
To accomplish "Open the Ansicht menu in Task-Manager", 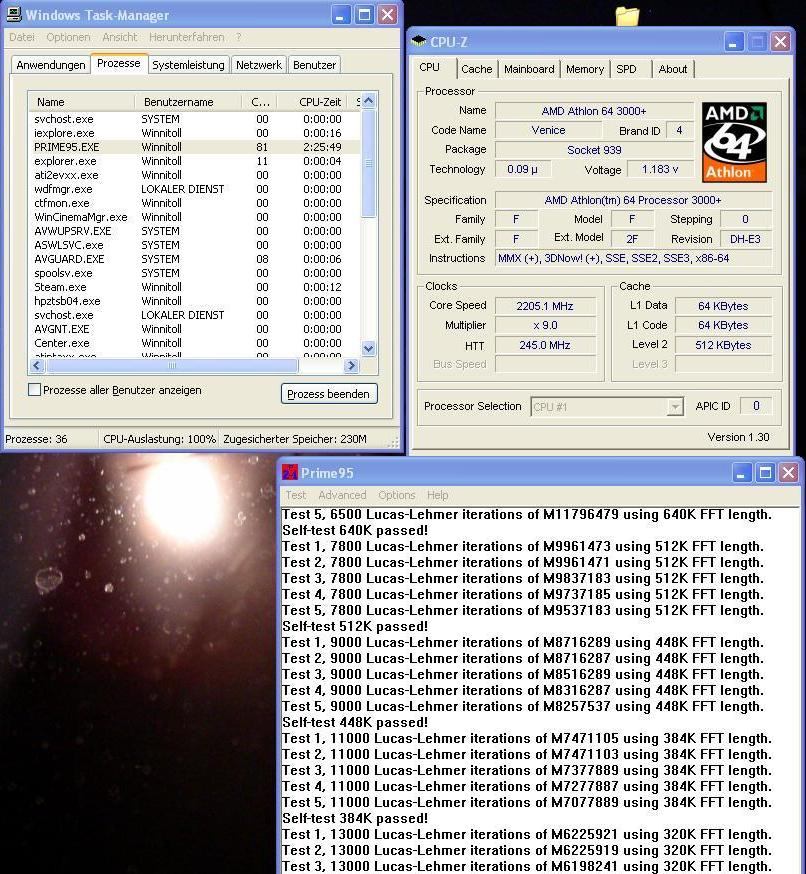I will (119, 37).
